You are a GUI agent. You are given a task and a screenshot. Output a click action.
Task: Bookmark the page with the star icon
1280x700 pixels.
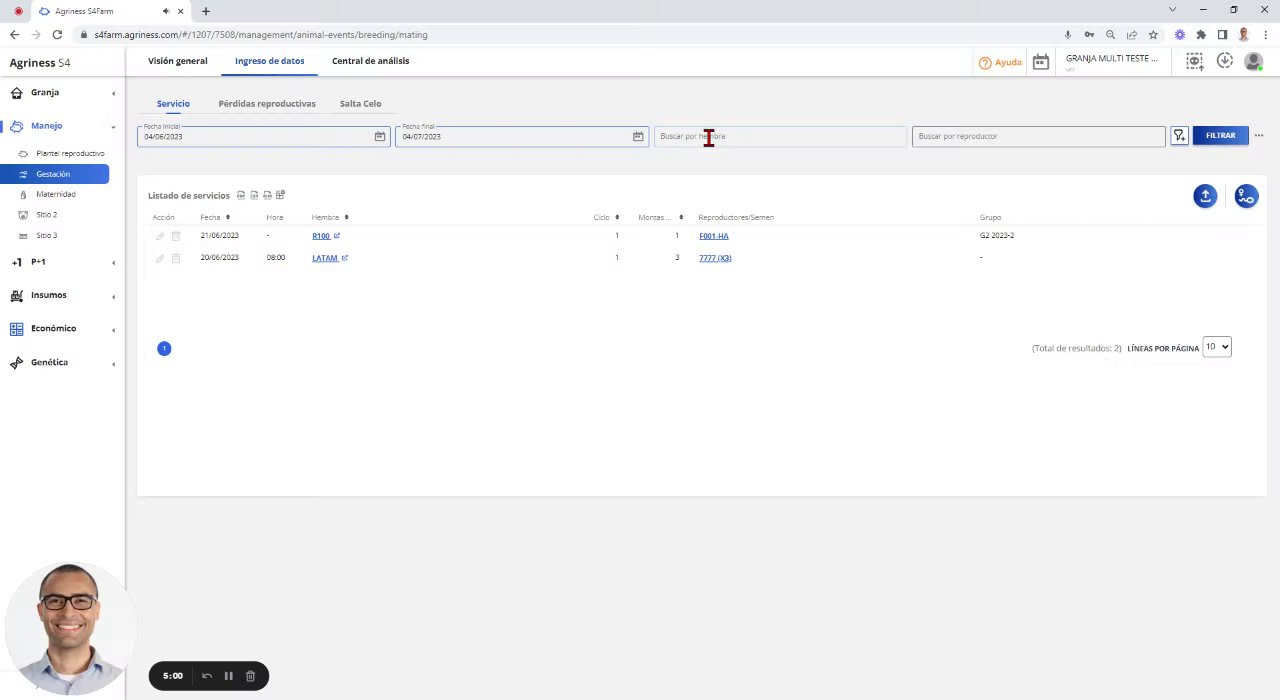1153,34
